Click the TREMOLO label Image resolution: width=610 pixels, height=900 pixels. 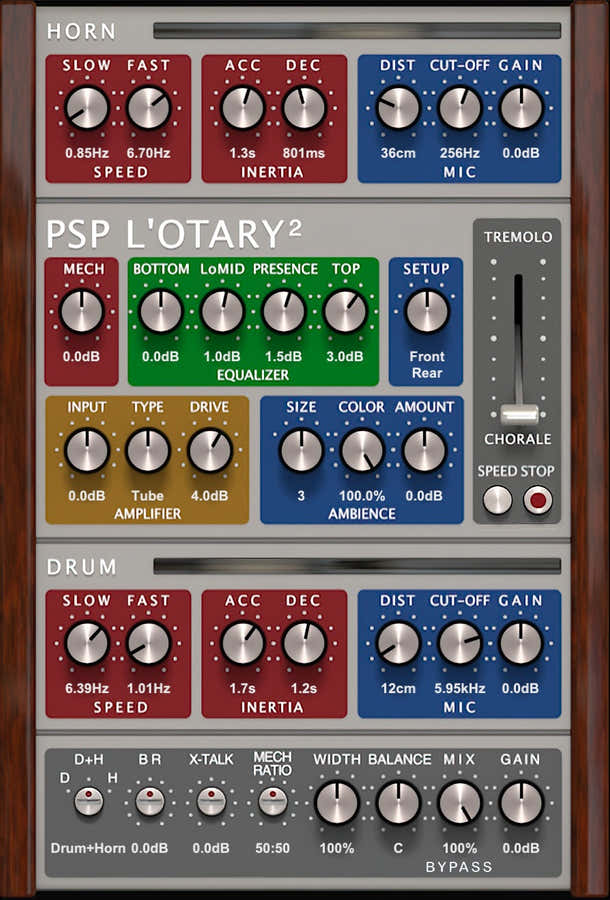click(x=518, y=237)
